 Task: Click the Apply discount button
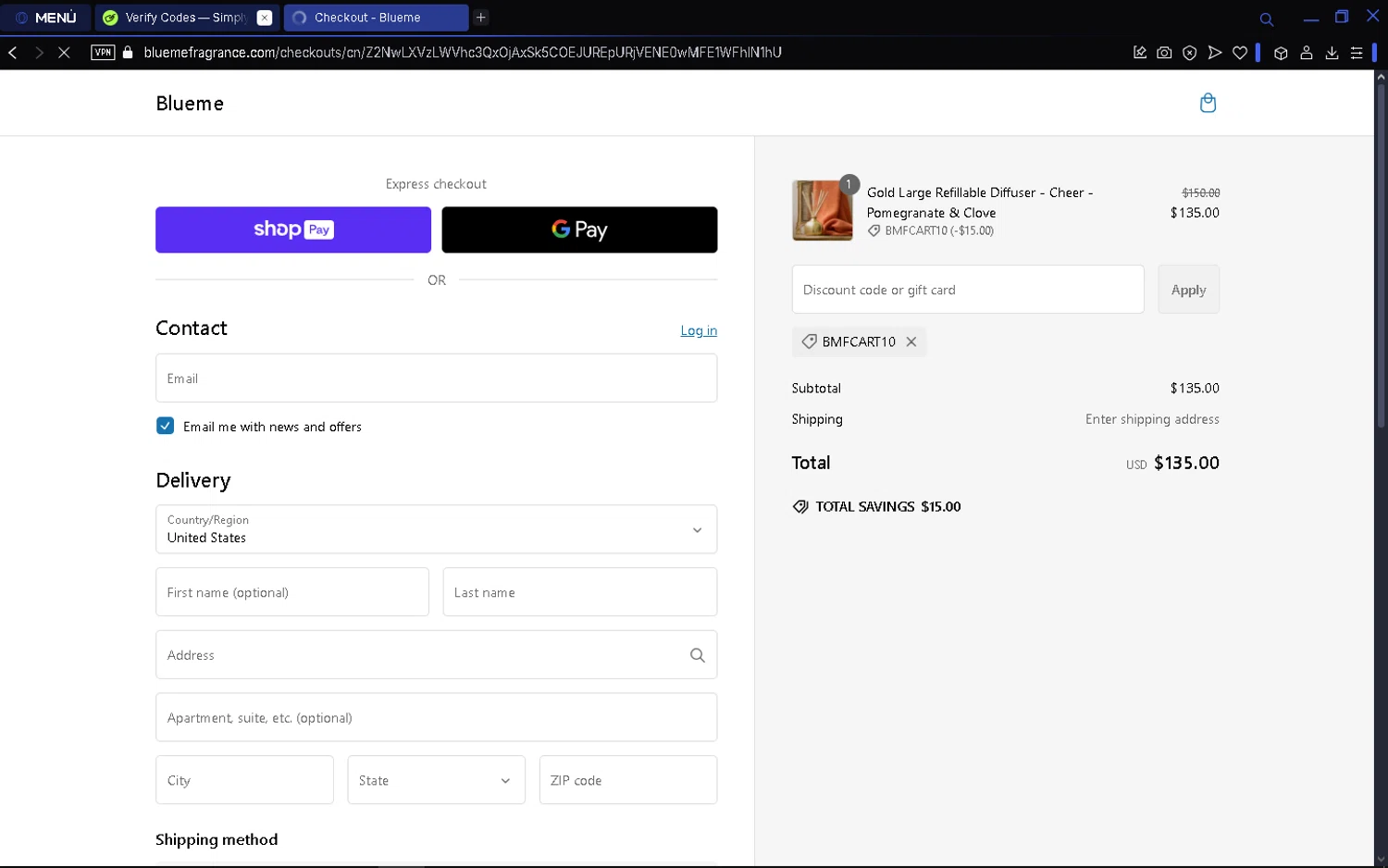[1188, 290]
